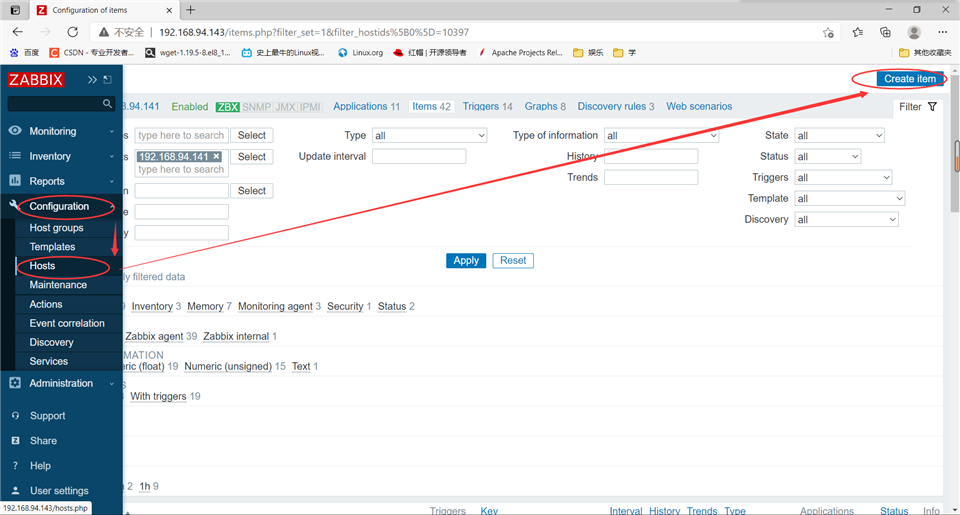Open a new browser tab
The height and width of the screenshot is (515, 960).
coord(190,10)
